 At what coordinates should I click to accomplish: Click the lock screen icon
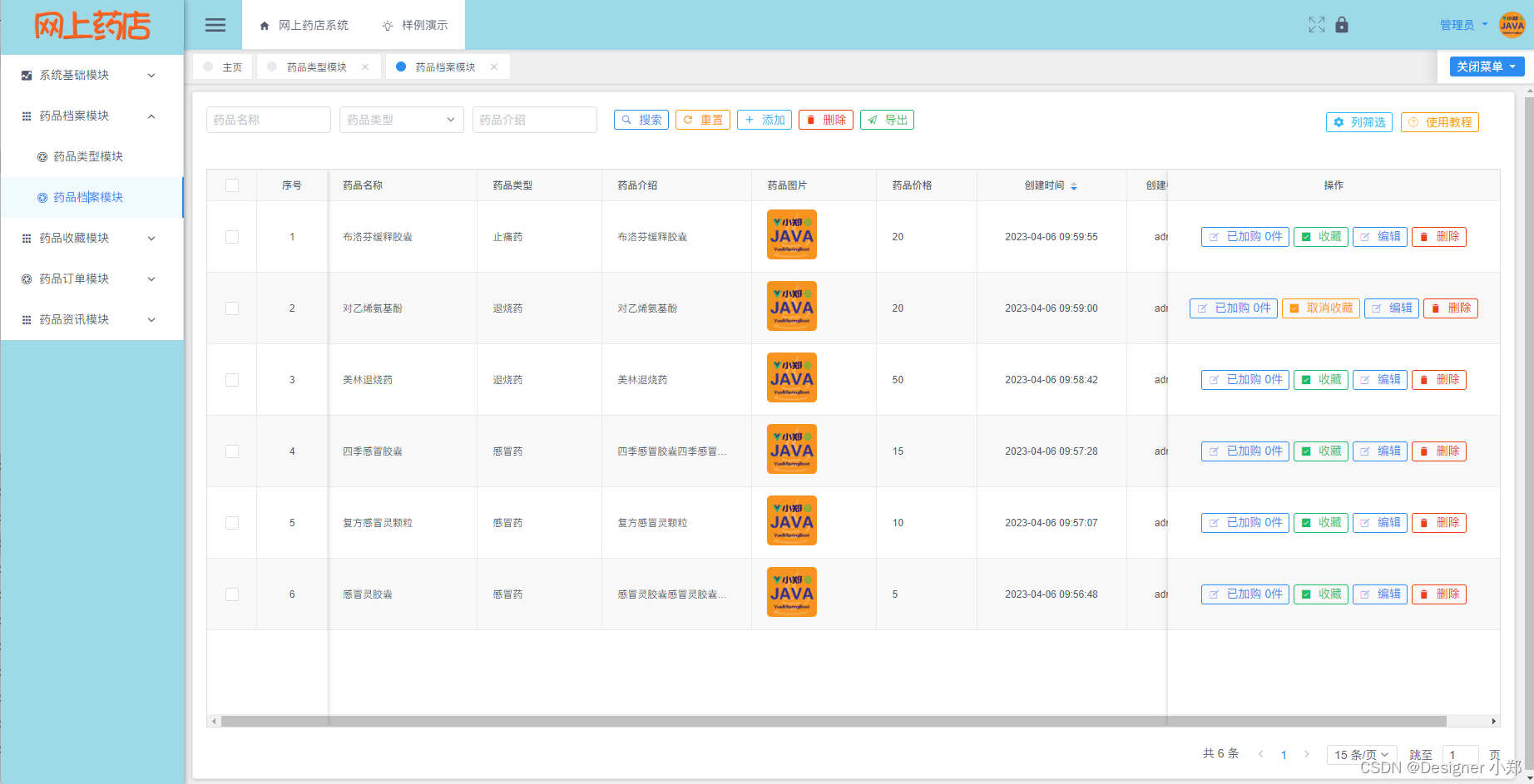pyautogui.click(x=1342, y=25)
